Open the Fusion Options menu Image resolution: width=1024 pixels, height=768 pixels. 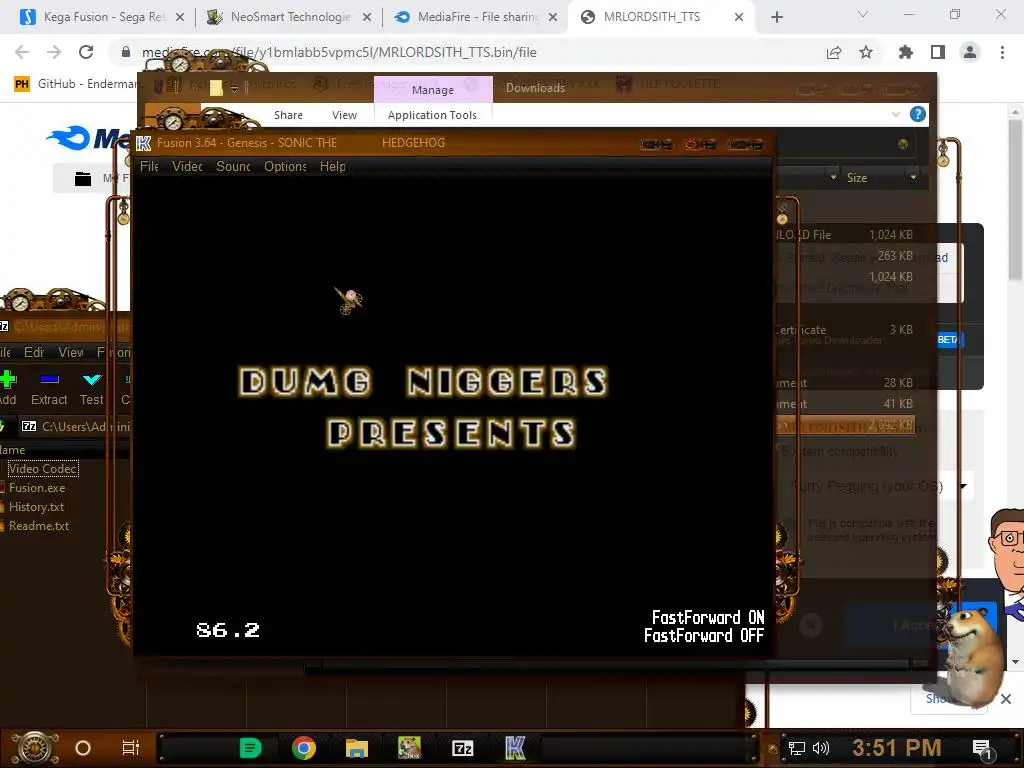(285, 167)
